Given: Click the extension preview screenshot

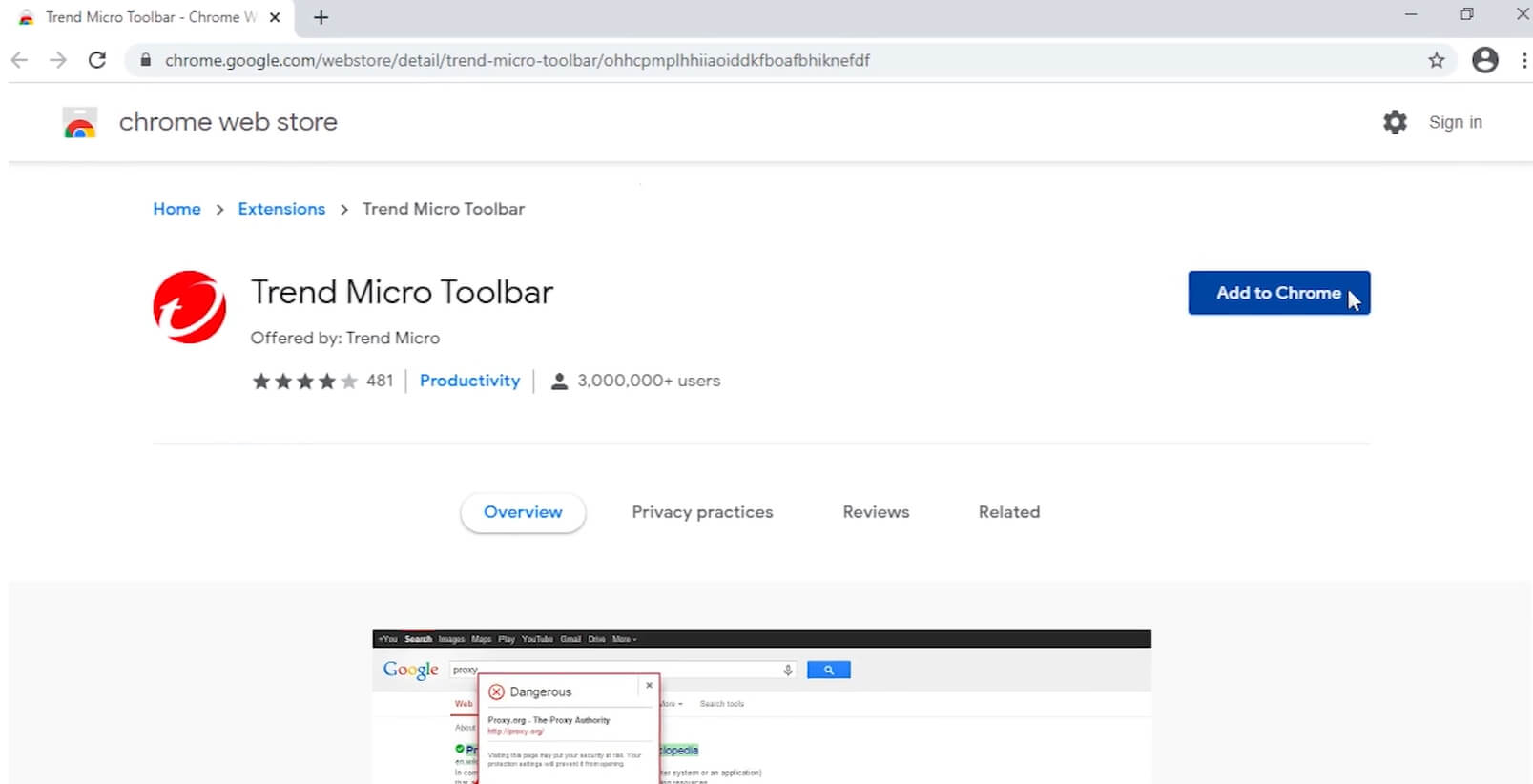Looking at the screenshot, I should click(x=761, y=707).
